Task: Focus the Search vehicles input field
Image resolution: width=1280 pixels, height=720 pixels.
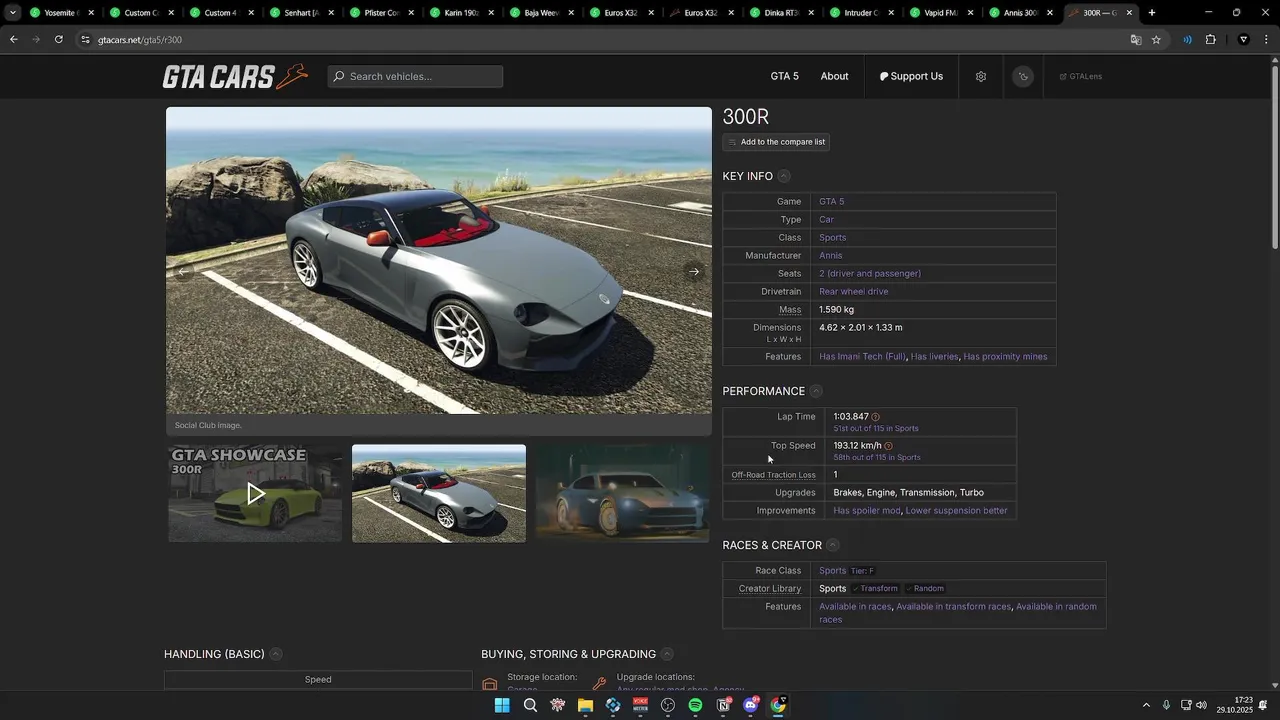Action: [415, 76]
